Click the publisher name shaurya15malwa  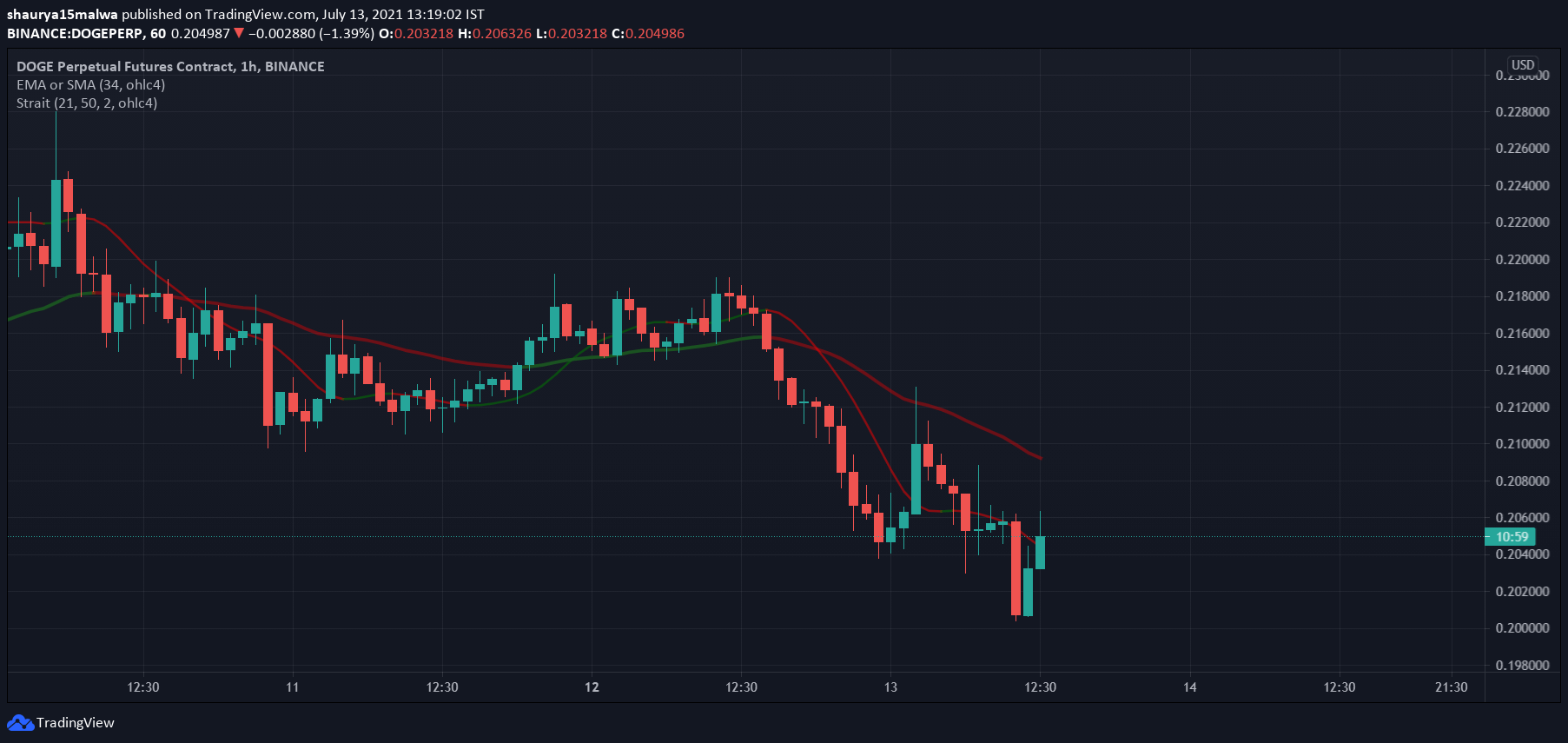(63, 15)
